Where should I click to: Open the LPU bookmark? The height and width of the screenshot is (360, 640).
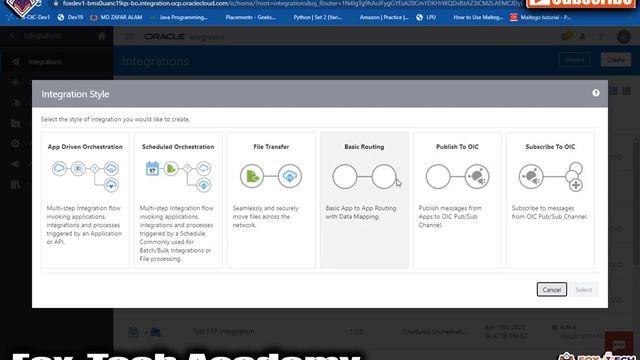pyautogui.click(x=426, y=18)
